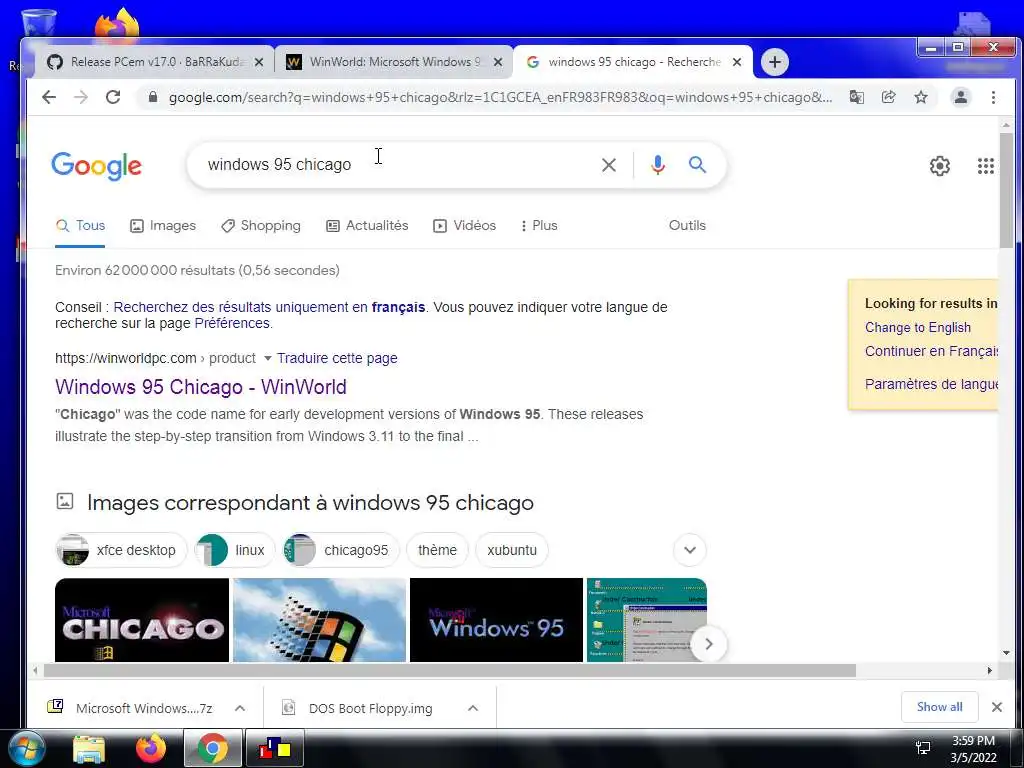Open Microsoft Windows 95 logo thumbnail
1024x768 pixels.
click(496, 620)
